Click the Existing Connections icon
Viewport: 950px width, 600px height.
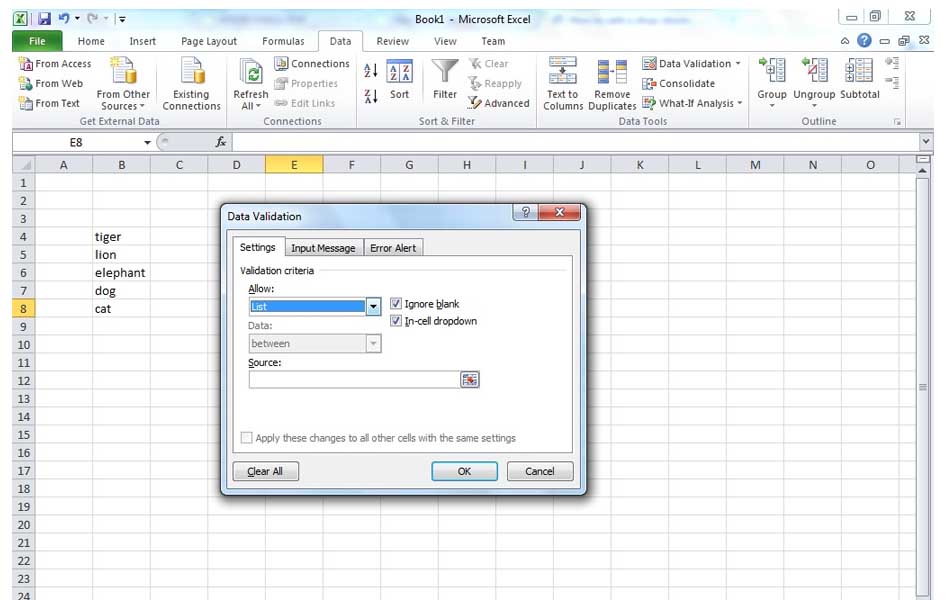point(191,72)
